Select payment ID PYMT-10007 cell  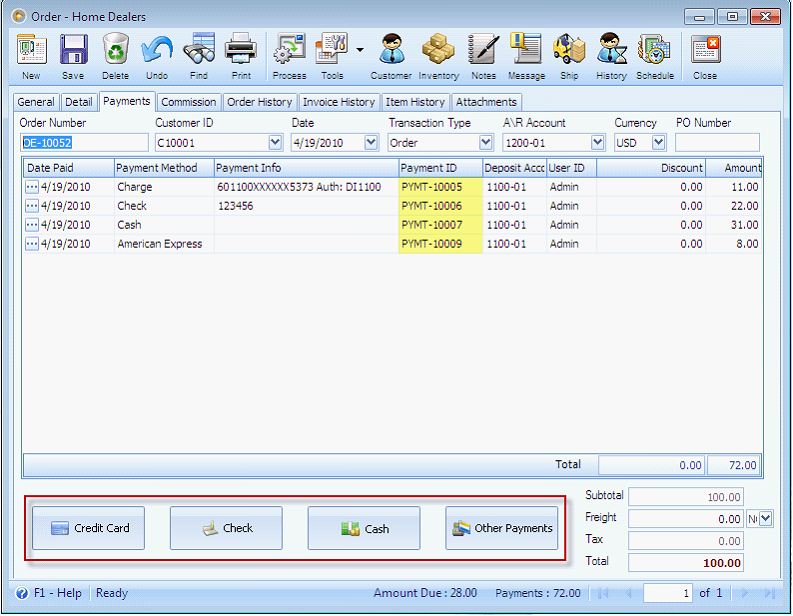[x=440, y=225]
